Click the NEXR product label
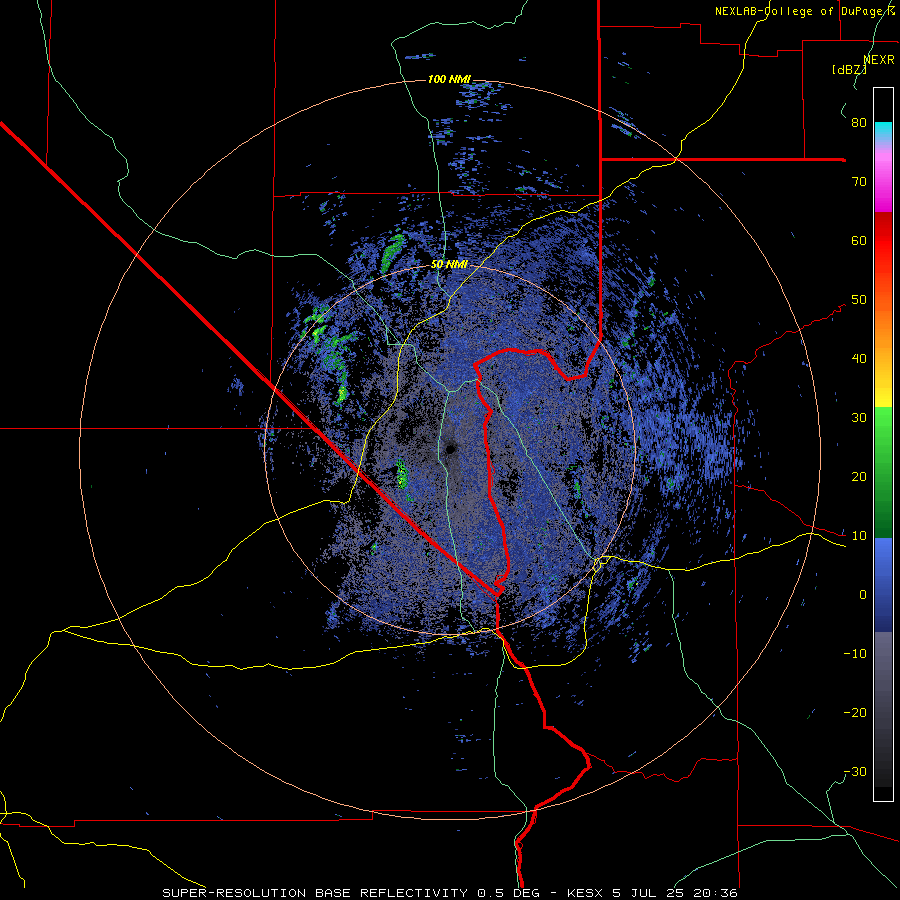The height and width of the screenshot is (900, 900). 878,59
